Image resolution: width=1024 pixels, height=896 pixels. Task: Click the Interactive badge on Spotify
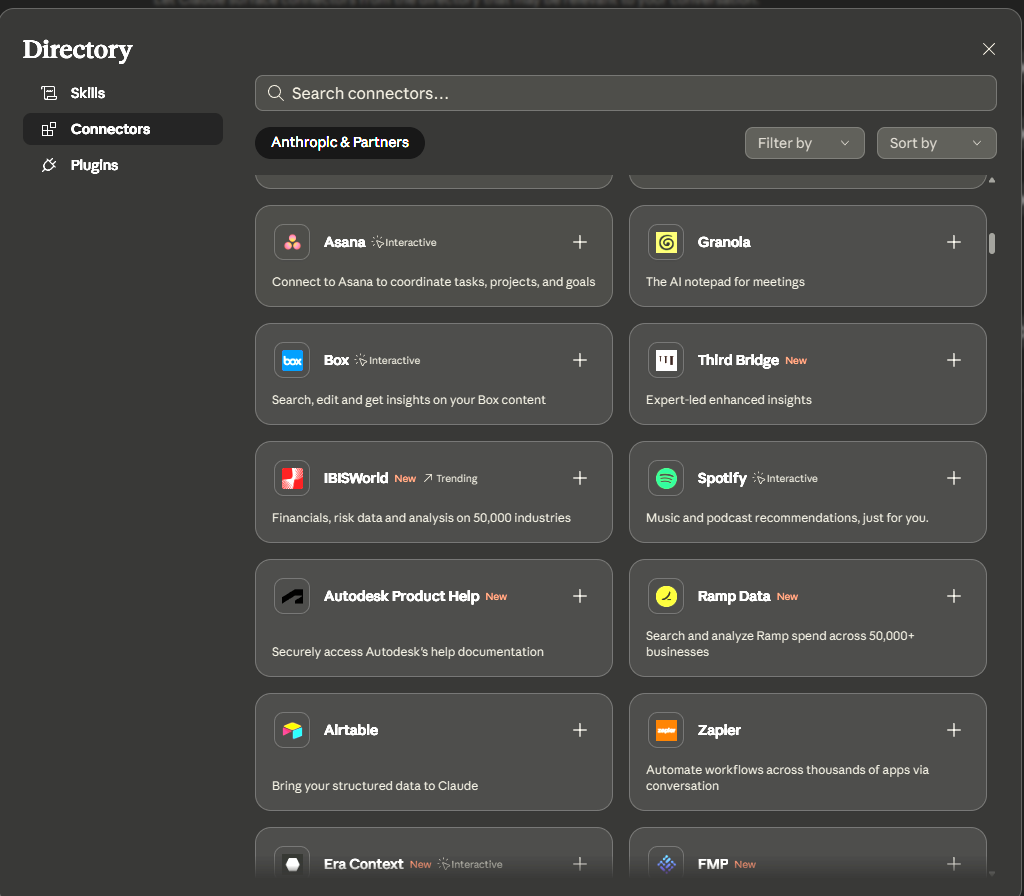[785, 479]
